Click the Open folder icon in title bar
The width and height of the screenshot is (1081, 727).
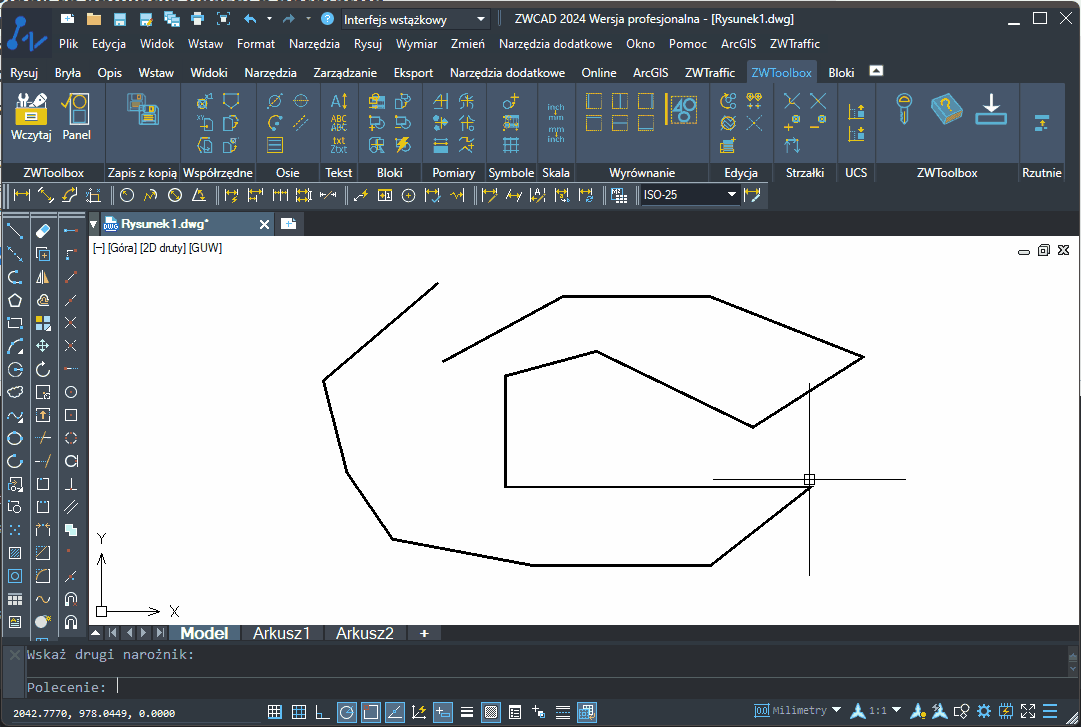click(94, 19)
